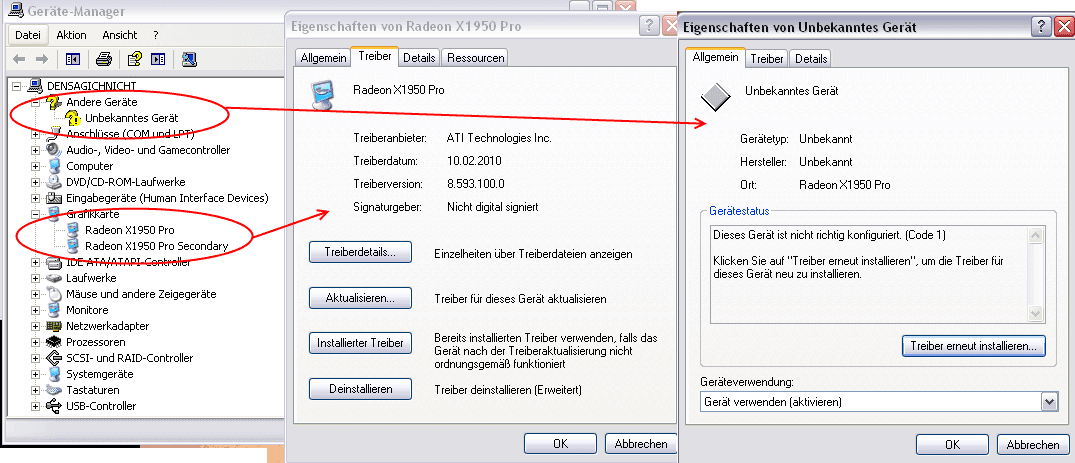Select the DENSAGICHNICHT computer icon
The image size is (1075, 463).
35,86
